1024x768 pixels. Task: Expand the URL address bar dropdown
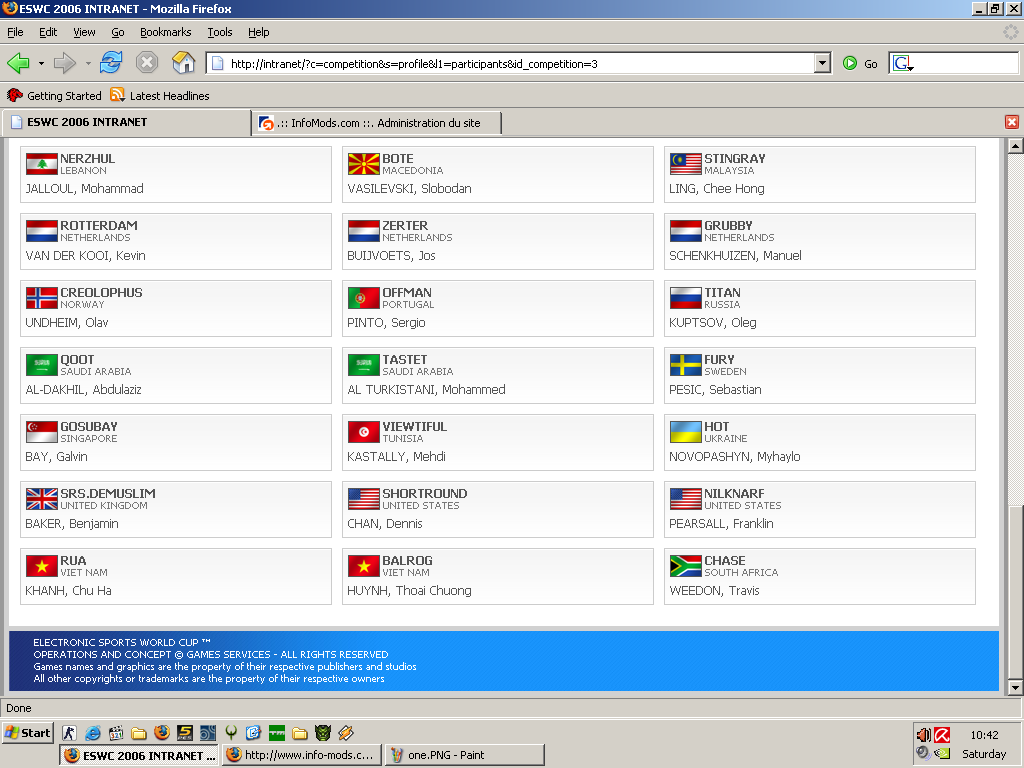pos(823,63)
